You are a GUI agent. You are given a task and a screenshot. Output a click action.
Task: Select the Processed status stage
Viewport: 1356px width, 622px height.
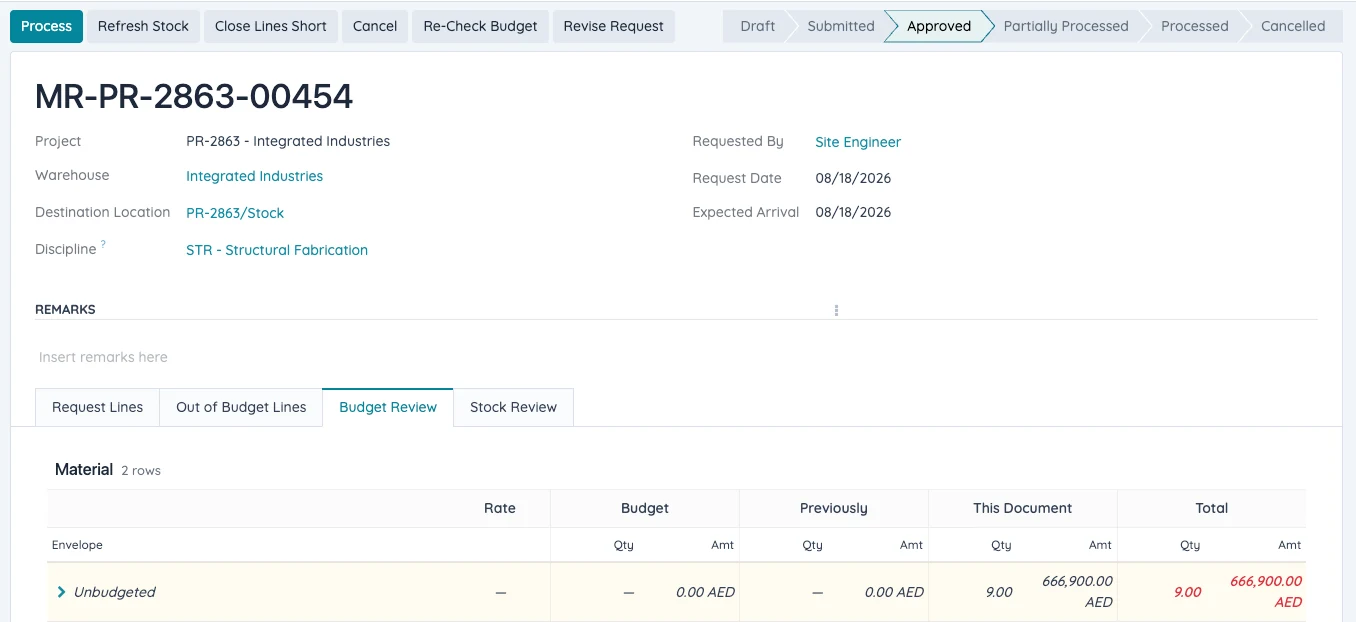[1194, 26]
